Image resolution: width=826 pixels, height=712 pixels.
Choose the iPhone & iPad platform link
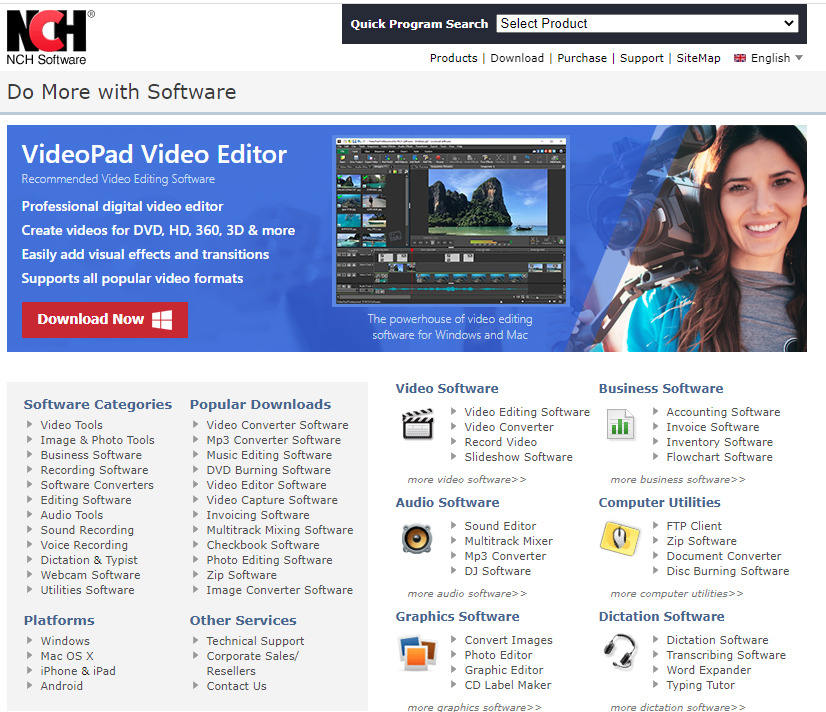(x=78, y=671)
